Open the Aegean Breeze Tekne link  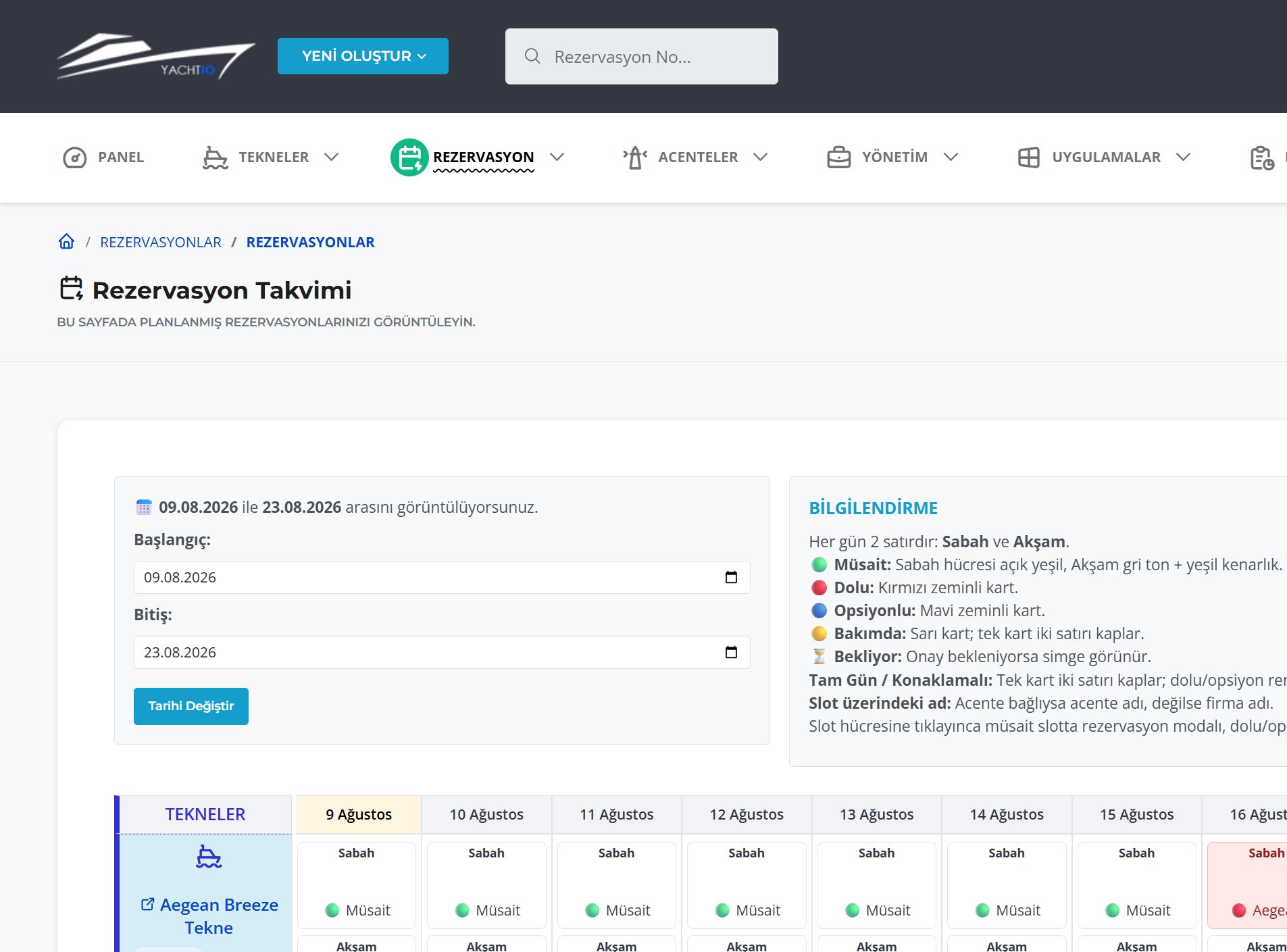[219, 916]
